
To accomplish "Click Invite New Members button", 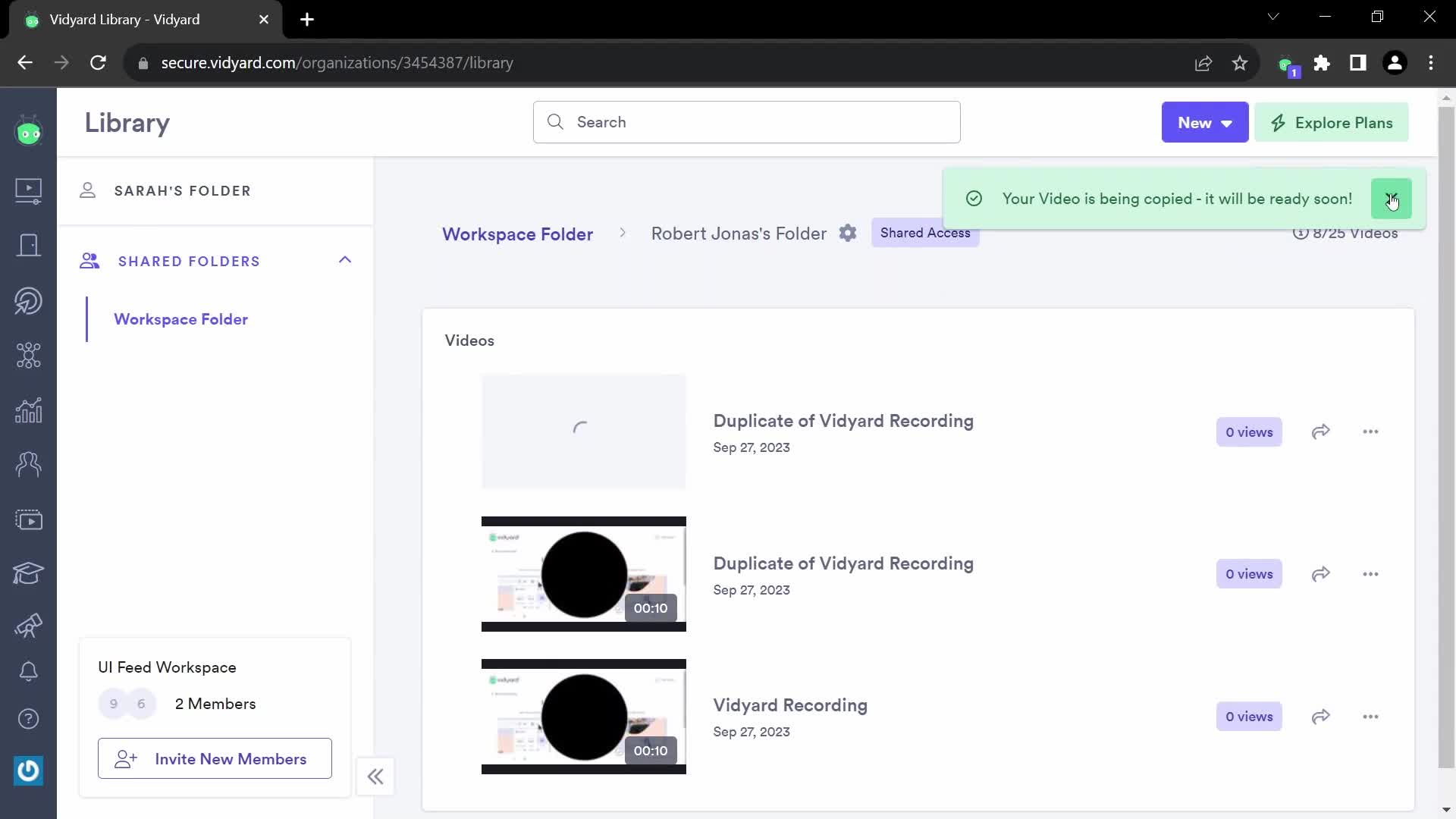I will [x=215, y=758].
